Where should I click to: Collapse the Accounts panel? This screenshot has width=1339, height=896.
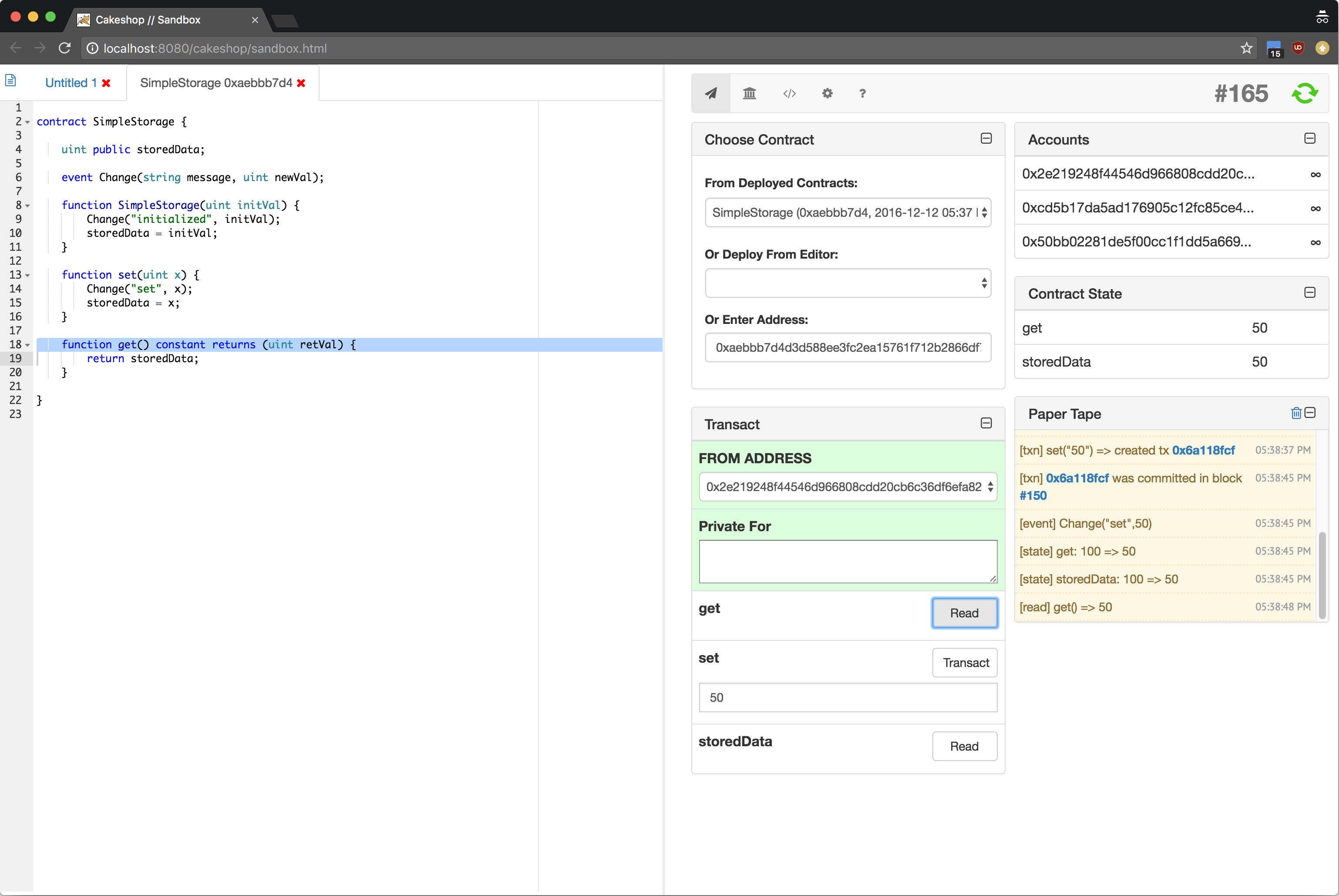click(x=1309, y=138)
